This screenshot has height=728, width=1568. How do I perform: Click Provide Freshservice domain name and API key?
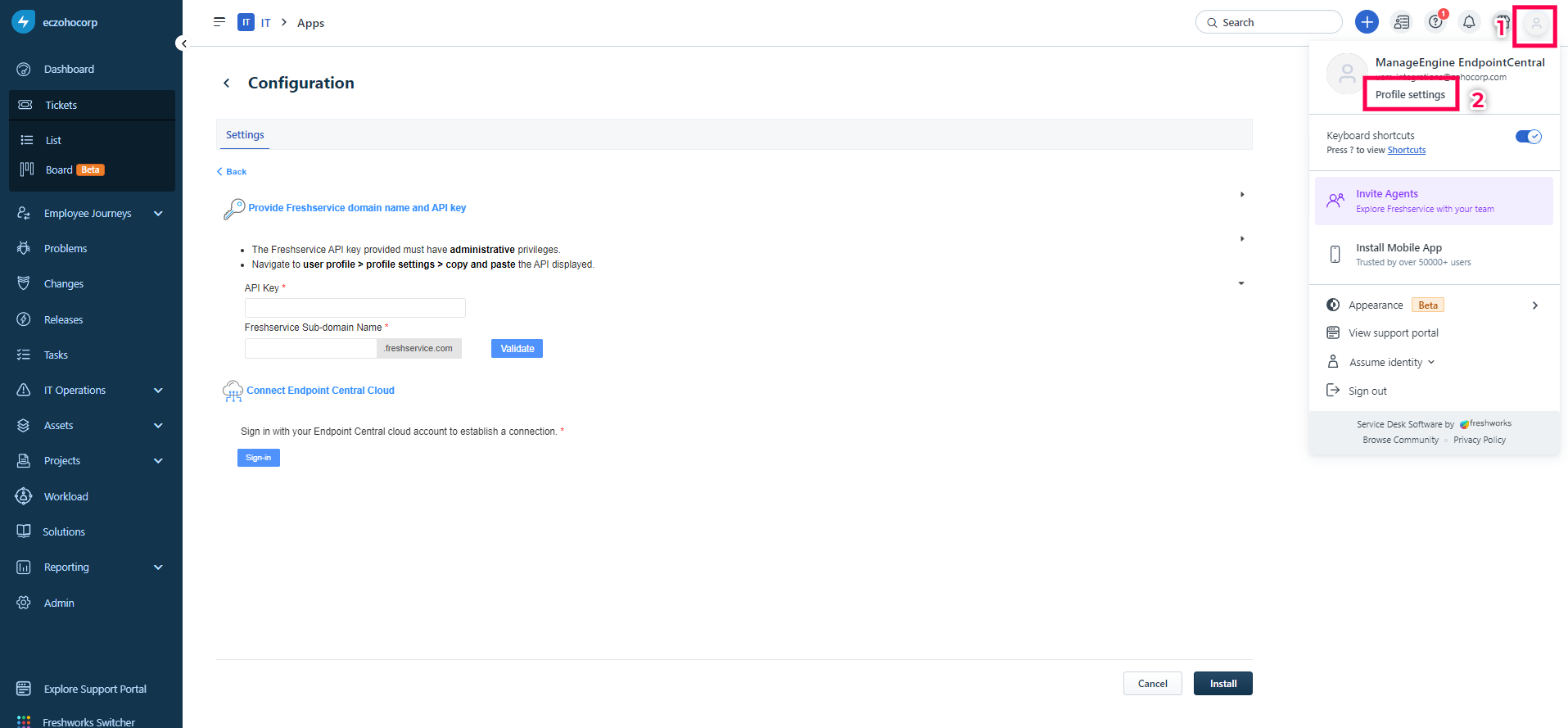(x=357, y=208)
